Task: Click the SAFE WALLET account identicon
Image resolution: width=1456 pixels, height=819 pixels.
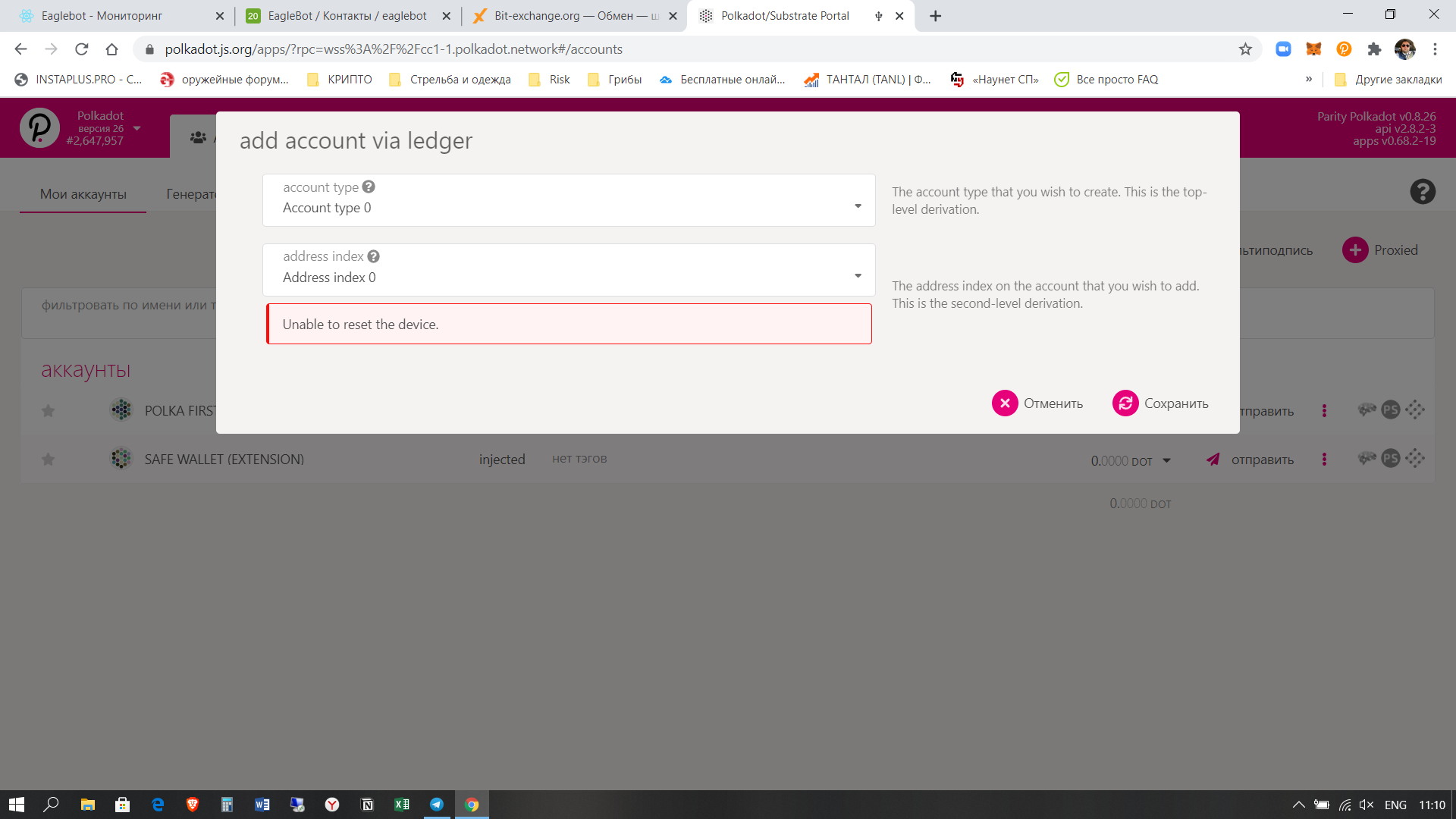Action: (121, 458)
